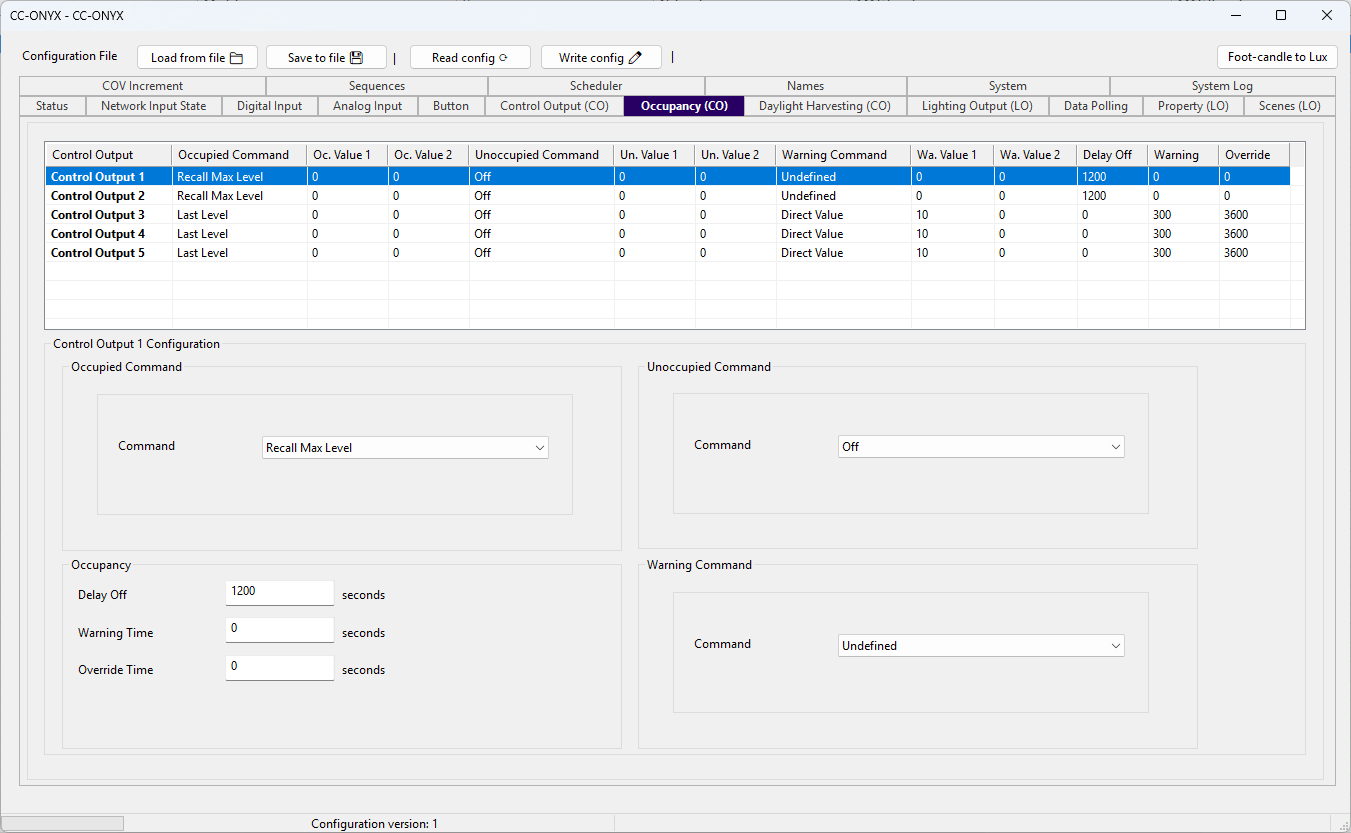
Task: Open the Button tab
Action: point(451,106)
